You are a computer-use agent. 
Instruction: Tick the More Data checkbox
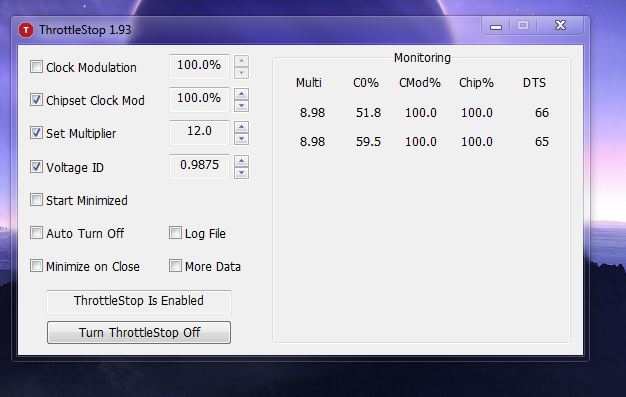(x=175, y=266)
